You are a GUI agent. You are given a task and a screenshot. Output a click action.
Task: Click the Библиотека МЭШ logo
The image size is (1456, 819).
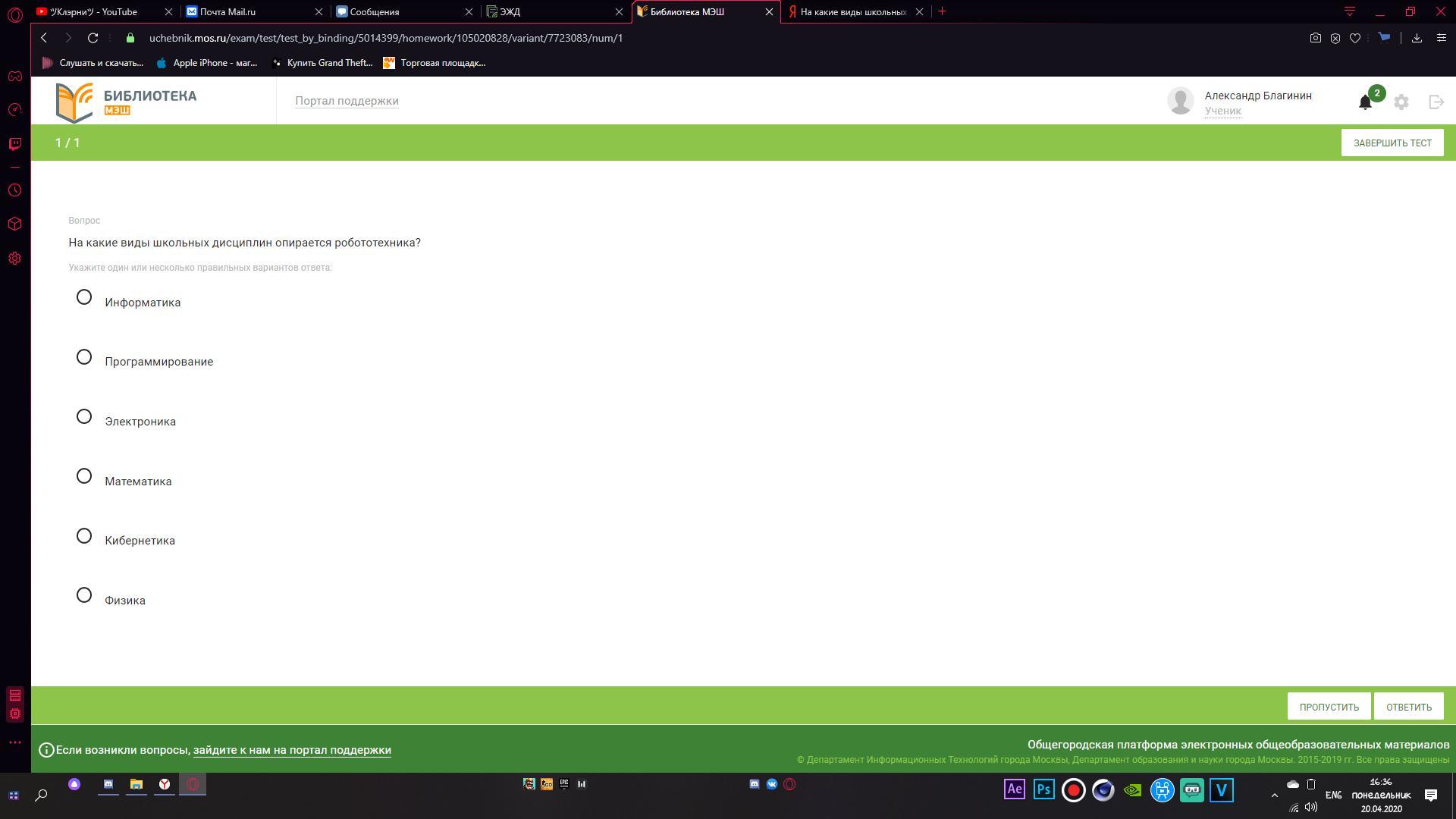coord(126,102)
